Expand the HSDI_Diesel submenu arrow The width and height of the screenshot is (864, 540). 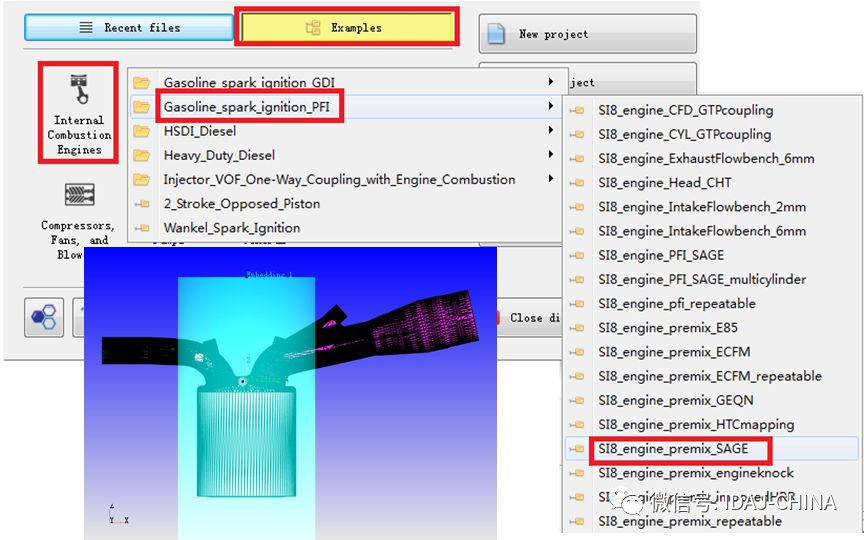550,131
